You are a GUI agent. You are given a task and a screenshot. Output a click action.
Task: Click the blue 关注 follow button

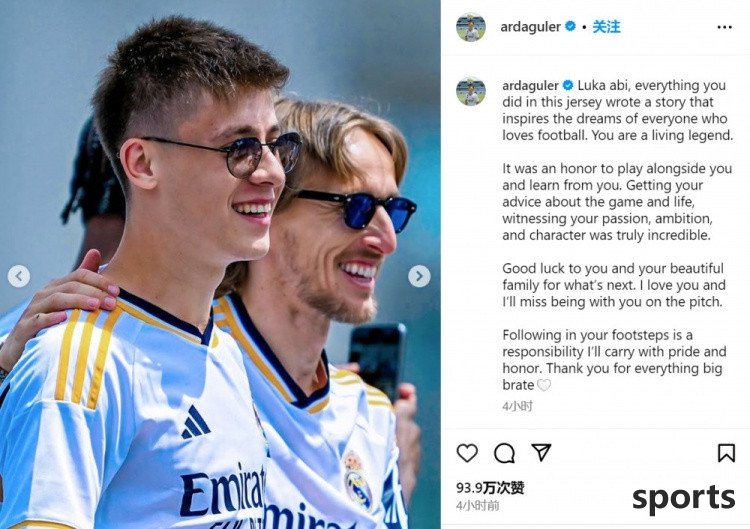(606, 27)
